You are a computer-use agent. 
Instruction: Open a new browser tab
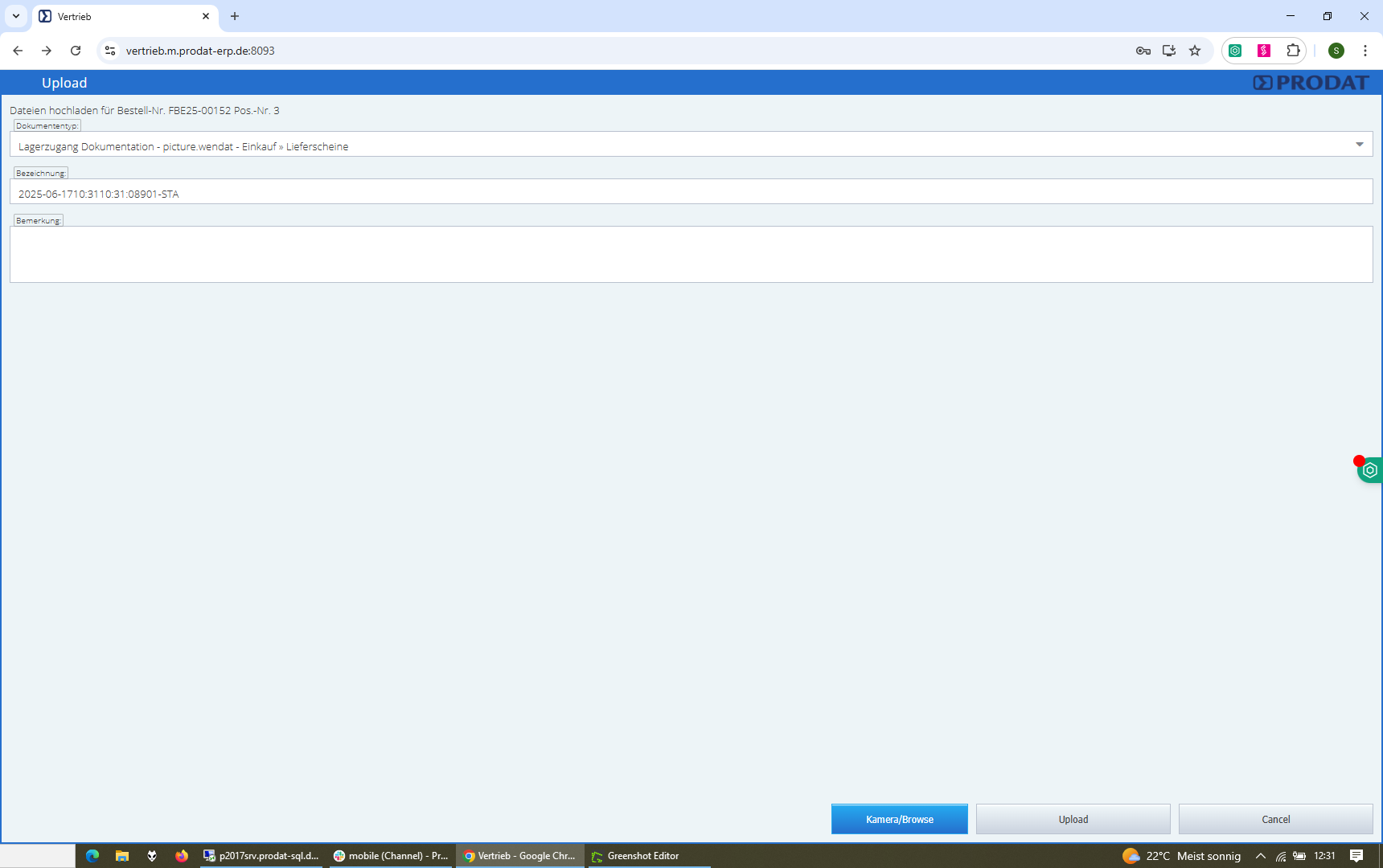tap(235, 16)
